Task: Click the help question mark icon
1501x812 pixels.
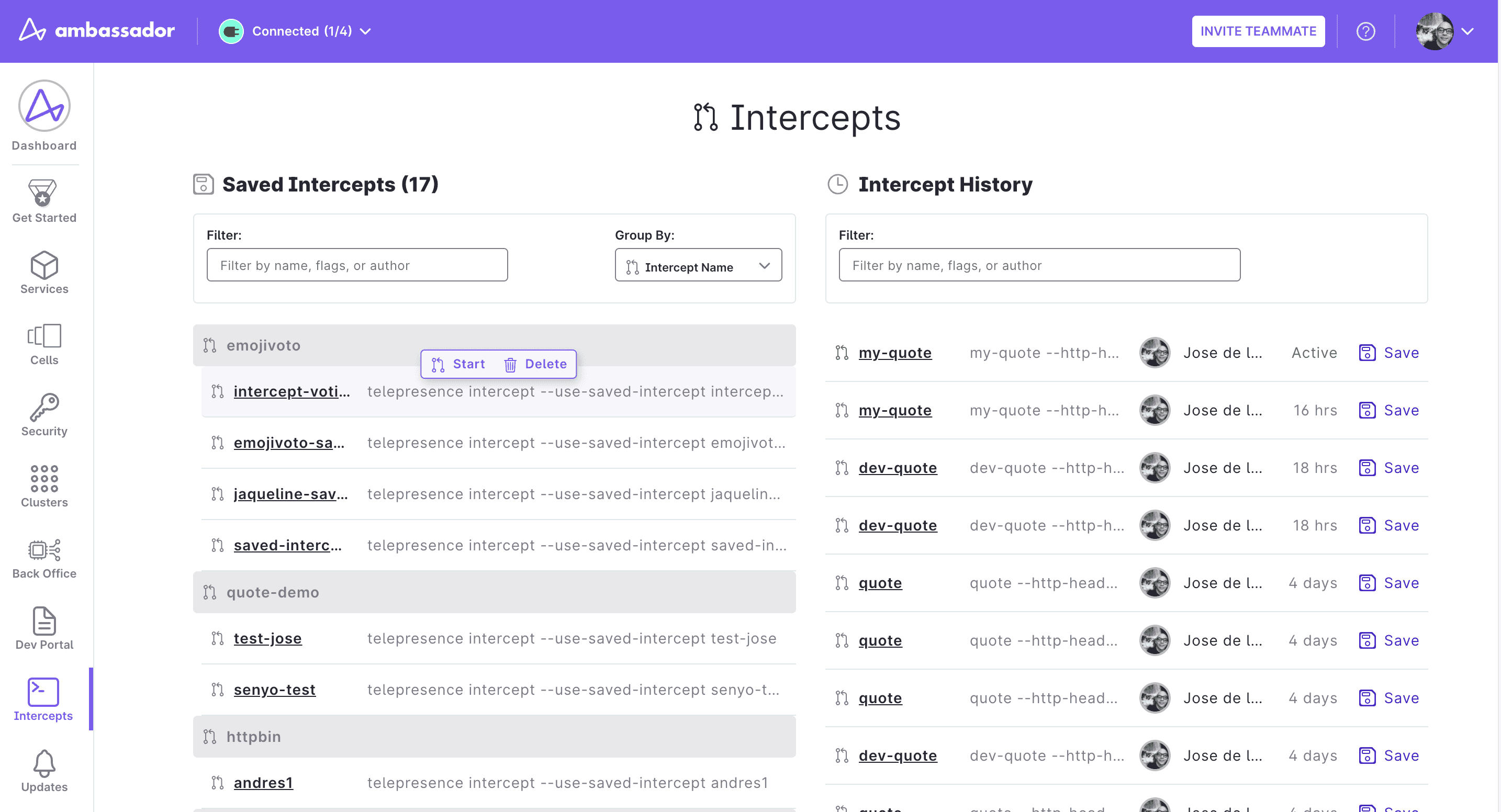Action: (1366, 31)
